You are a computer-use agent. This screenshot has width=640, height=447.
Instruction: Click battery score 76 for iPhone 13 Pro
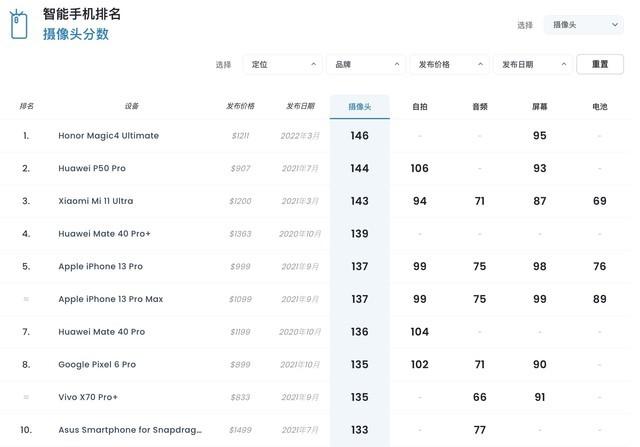click(600, 266)
